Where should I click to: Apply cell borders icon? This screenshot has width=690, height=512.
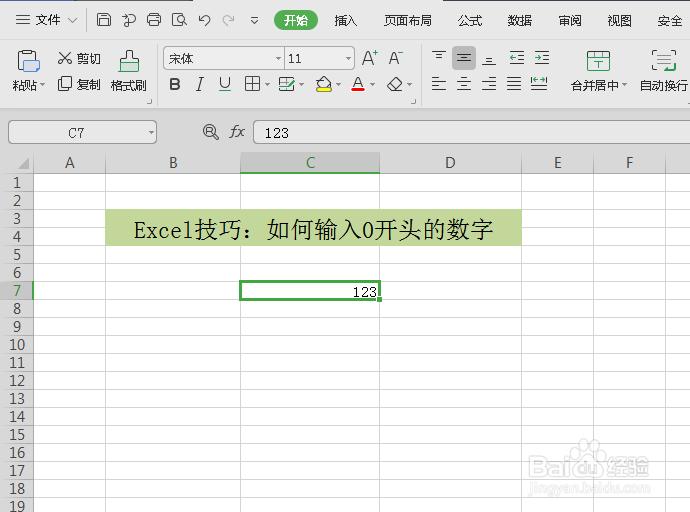252,84
